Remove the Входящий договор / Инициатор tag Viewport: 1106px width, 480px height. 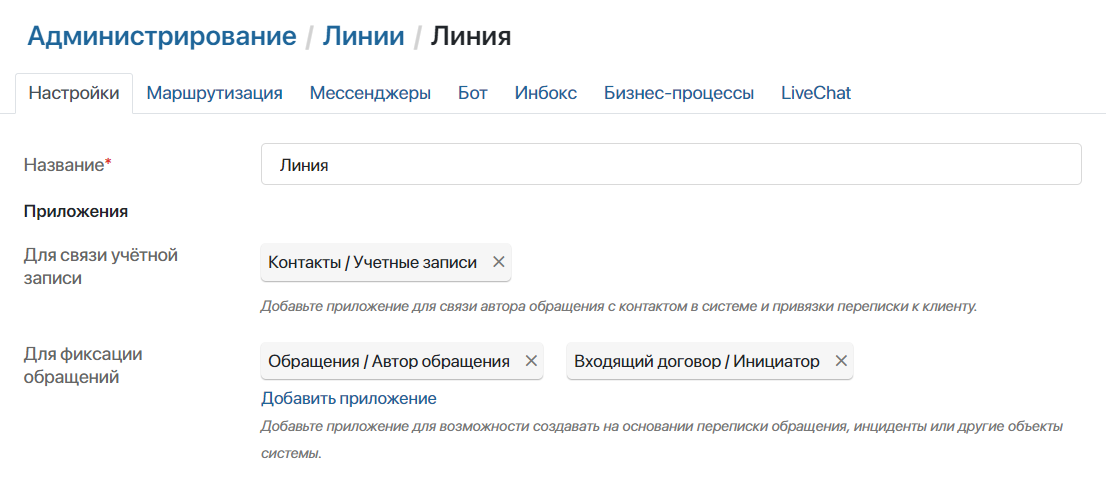(x=841, y=361)
